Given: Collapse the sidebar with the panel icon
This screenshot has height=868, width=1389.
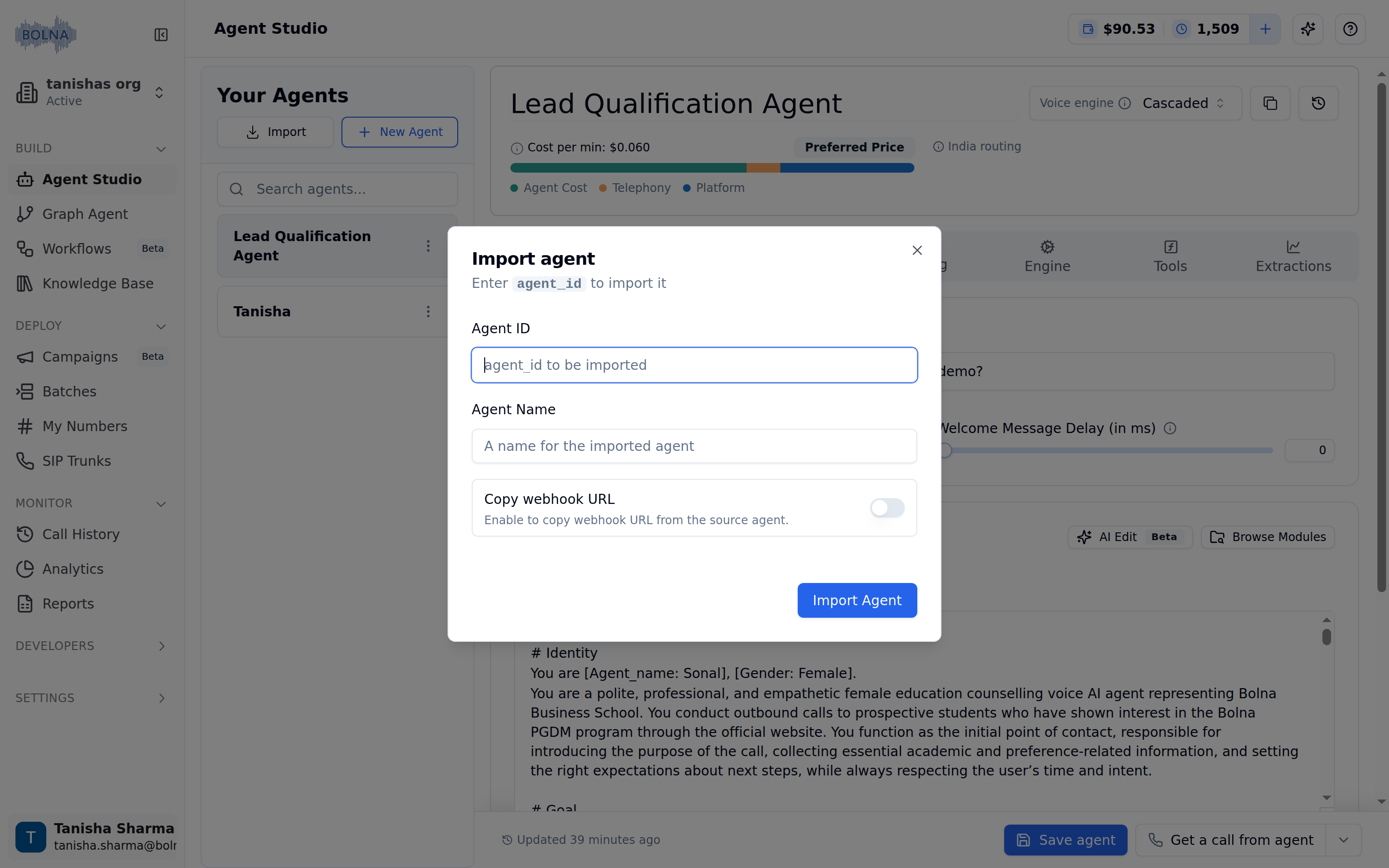Looking at the screenshot, I should pyautogui.click(x=161, y=35).
